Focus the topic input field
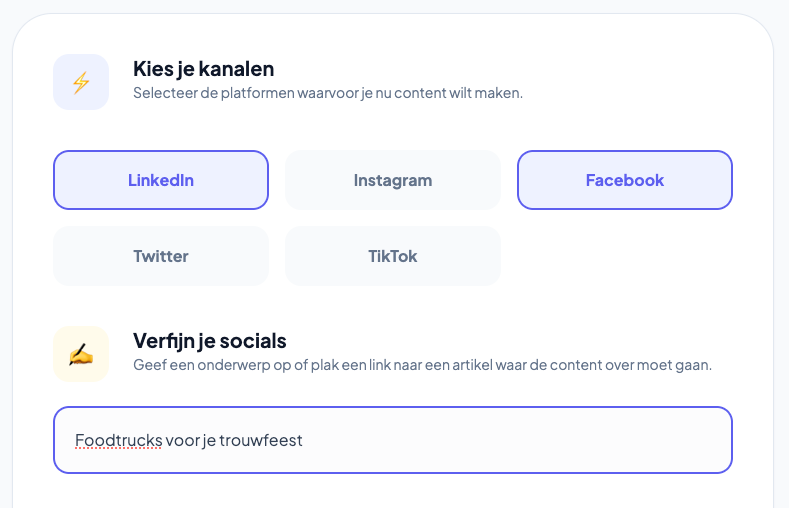Viewport: 789px width, 508px height. click(x=500, y=440)
